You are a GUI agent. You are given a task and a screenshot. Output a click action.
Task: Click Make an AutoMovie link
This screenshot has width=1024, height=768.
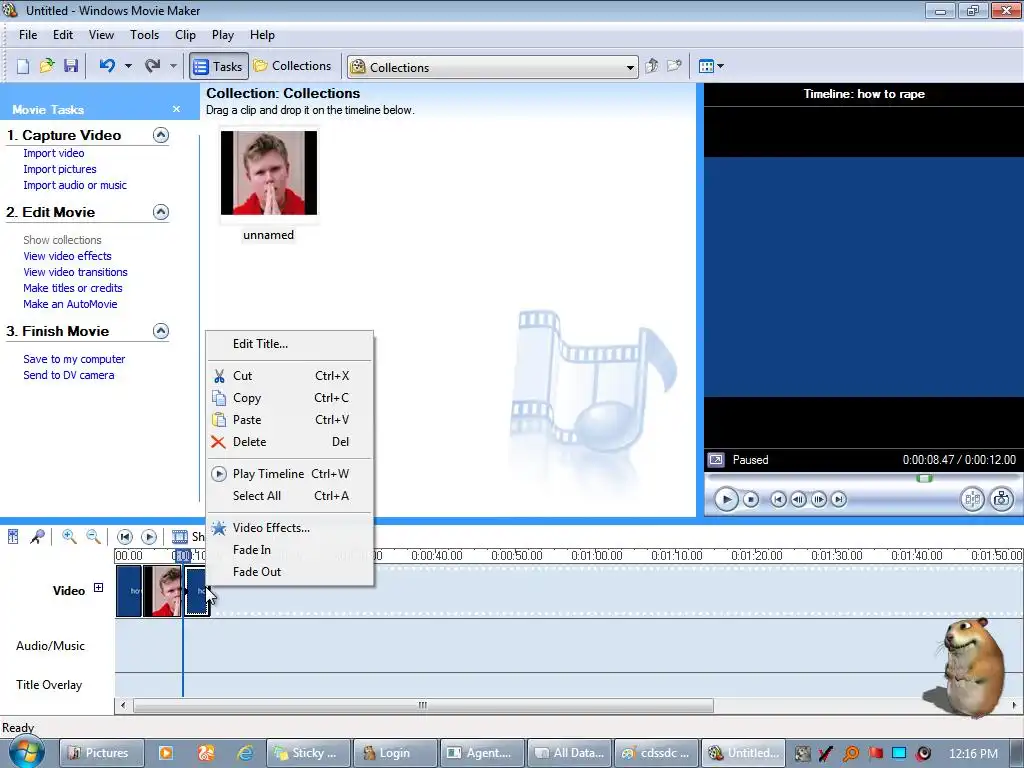point(70,304)
